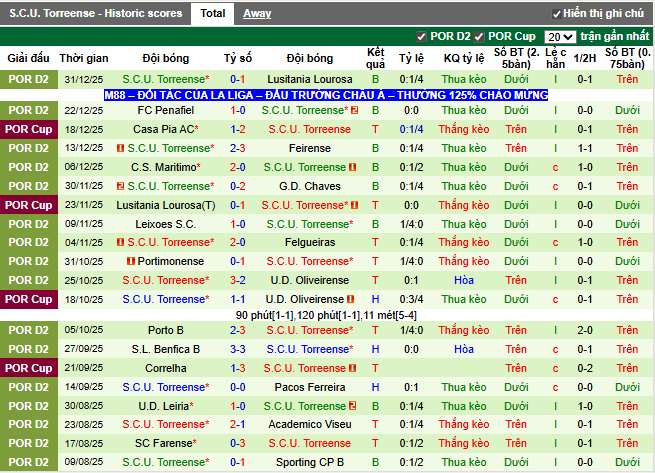Open C.S. Maritimo team link
Image resolution: width=655 pixels, height=473 pixels.
click(x=166, y=167)
